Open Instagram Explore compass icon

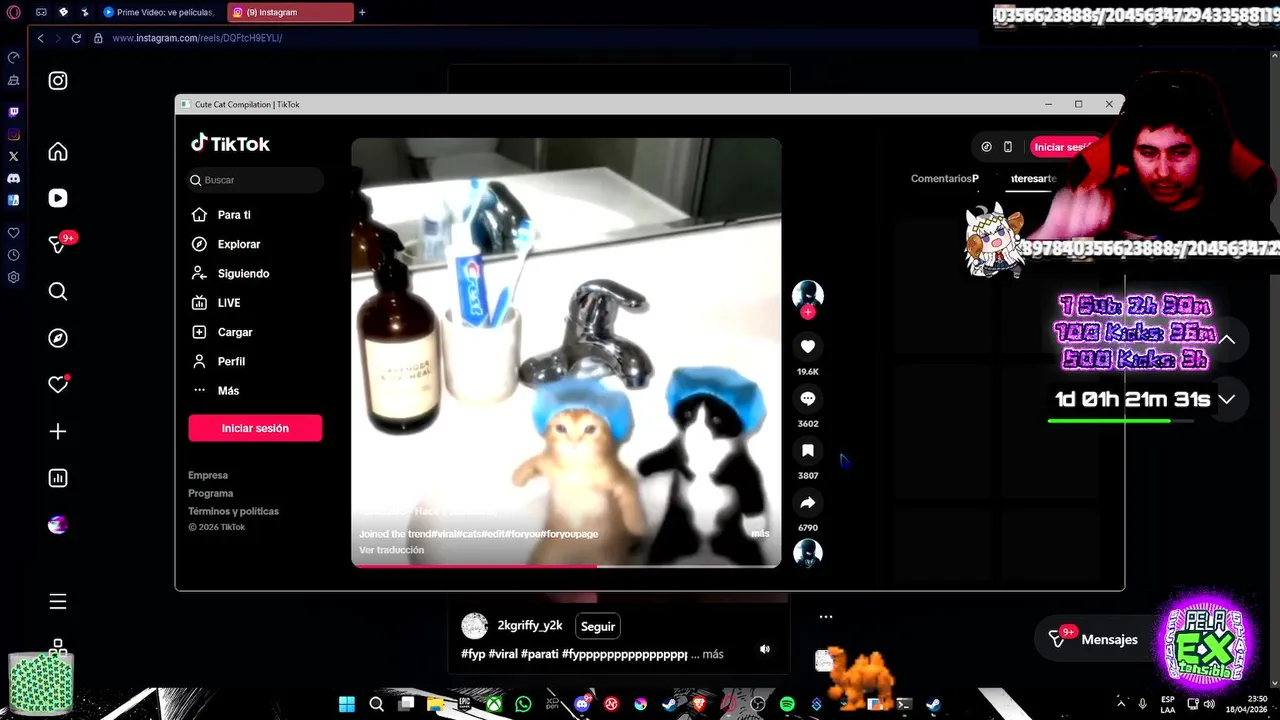coord(58,338)
